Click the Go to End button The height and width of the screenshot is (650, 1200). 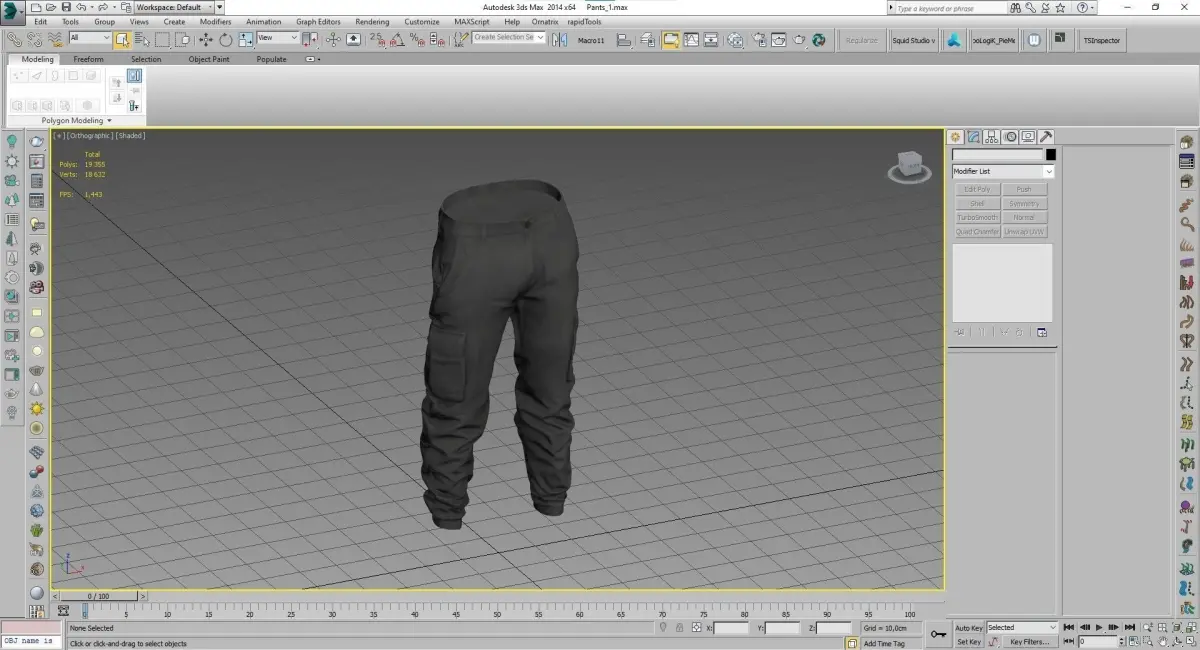pyautogui.click(x=1128, y=628)
